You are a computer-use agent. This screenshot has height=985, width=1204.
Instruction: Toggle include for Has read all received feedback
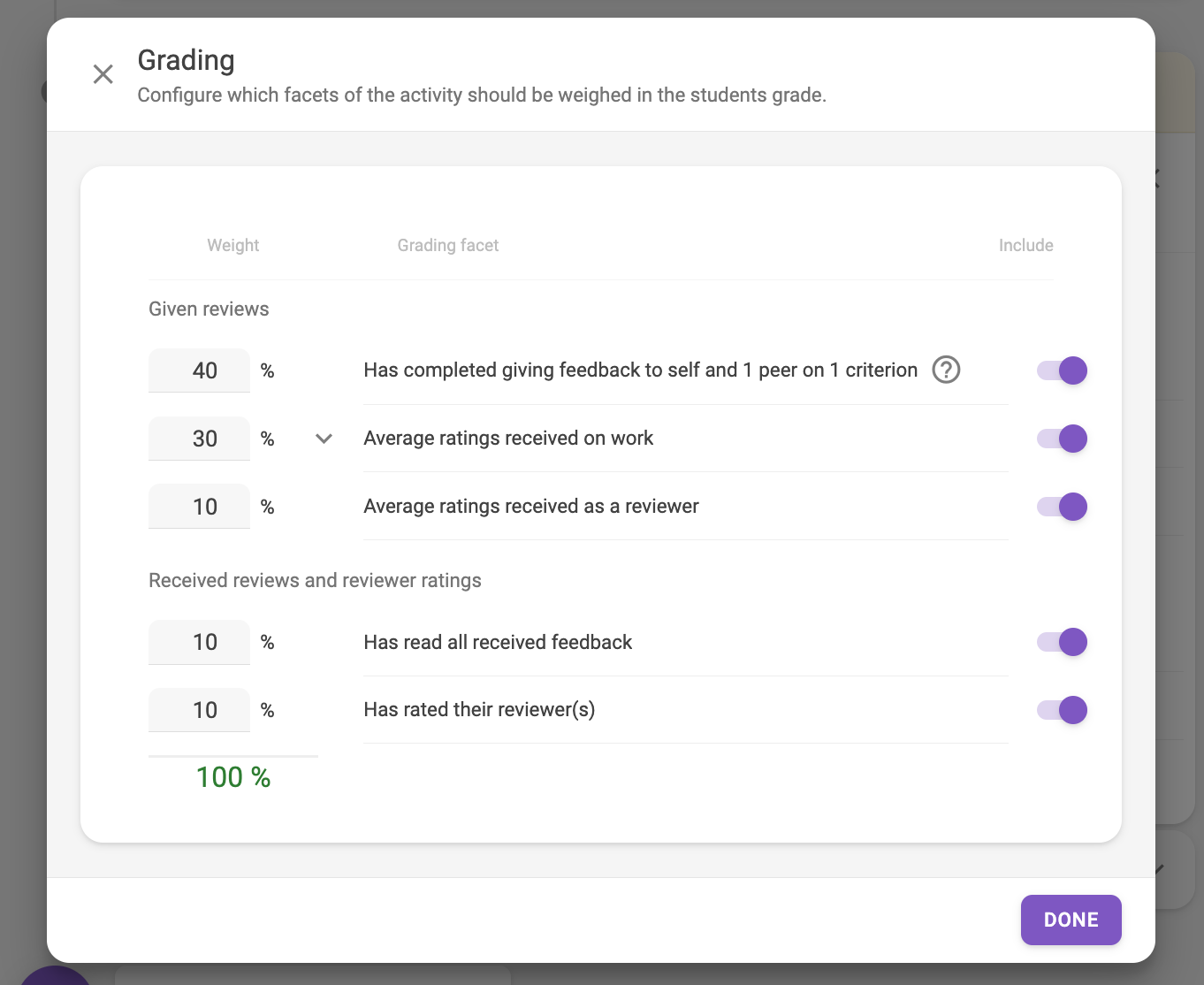pyautogui.click(x=1062, y=642)
